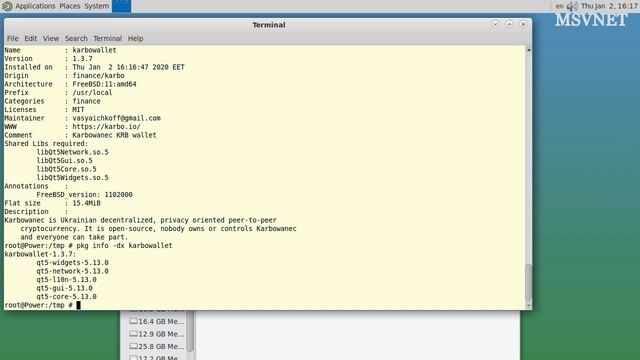Click the Installed on date line
The height and width of the screenshot is (360, 640).
(x=94, y=67)
